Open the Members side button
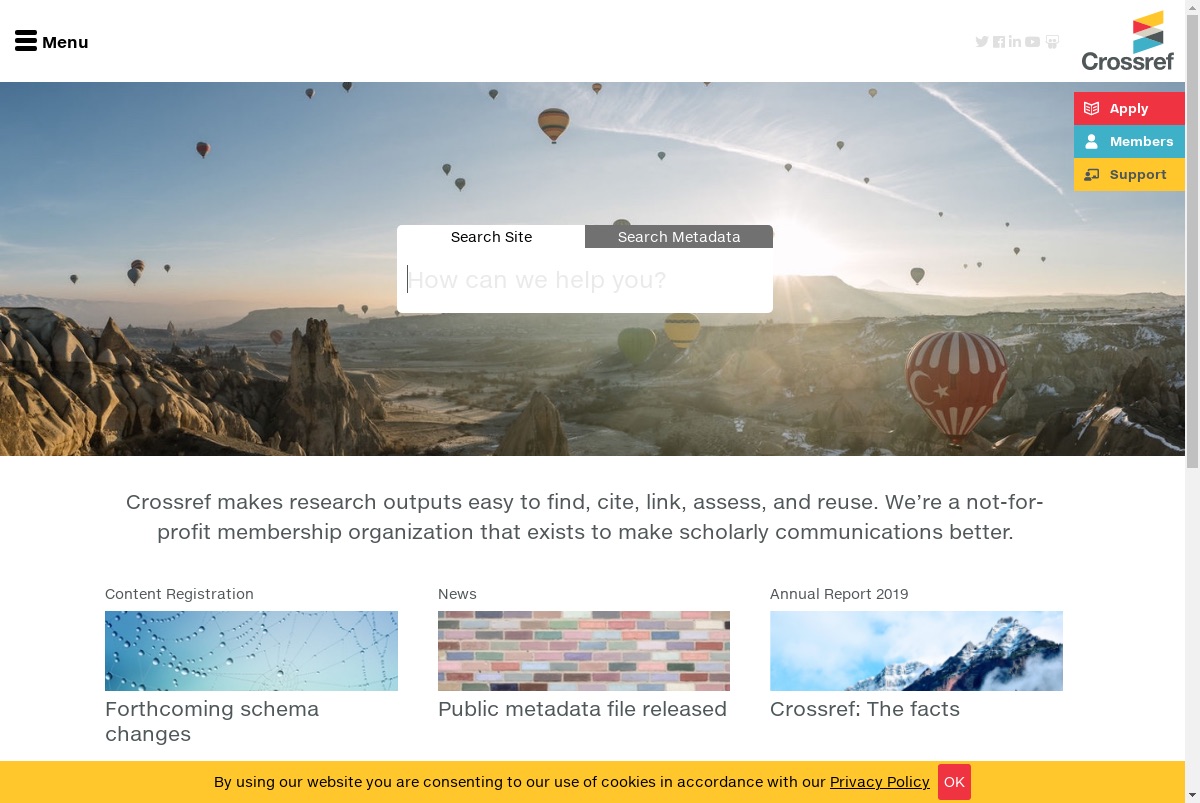1200x803 pixels. point(1129,141)
